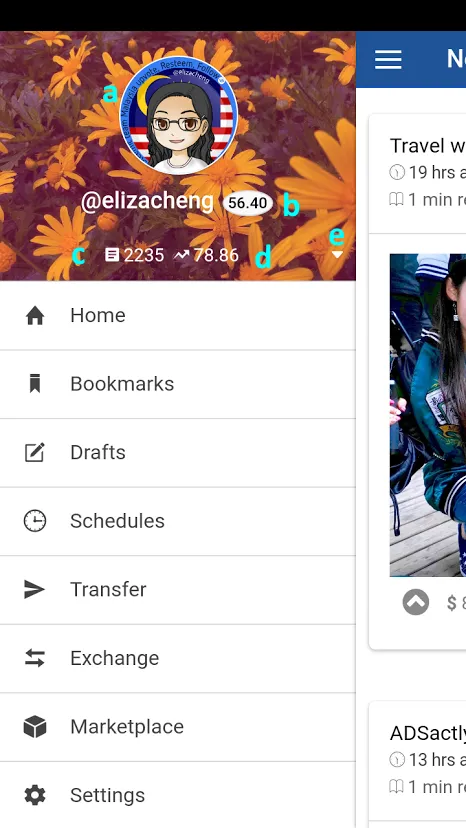Image resolution: width=466 pixels, height=828 pixels.
Task: Open the hamburger menu icon
Action: (388, 59)
